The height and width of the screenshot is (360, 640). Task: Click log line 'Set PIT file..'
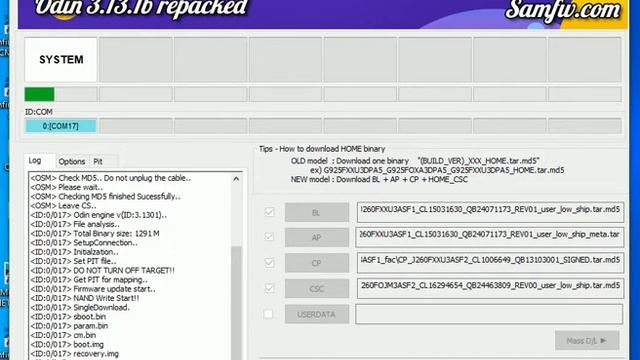click(x=73, y=261)
